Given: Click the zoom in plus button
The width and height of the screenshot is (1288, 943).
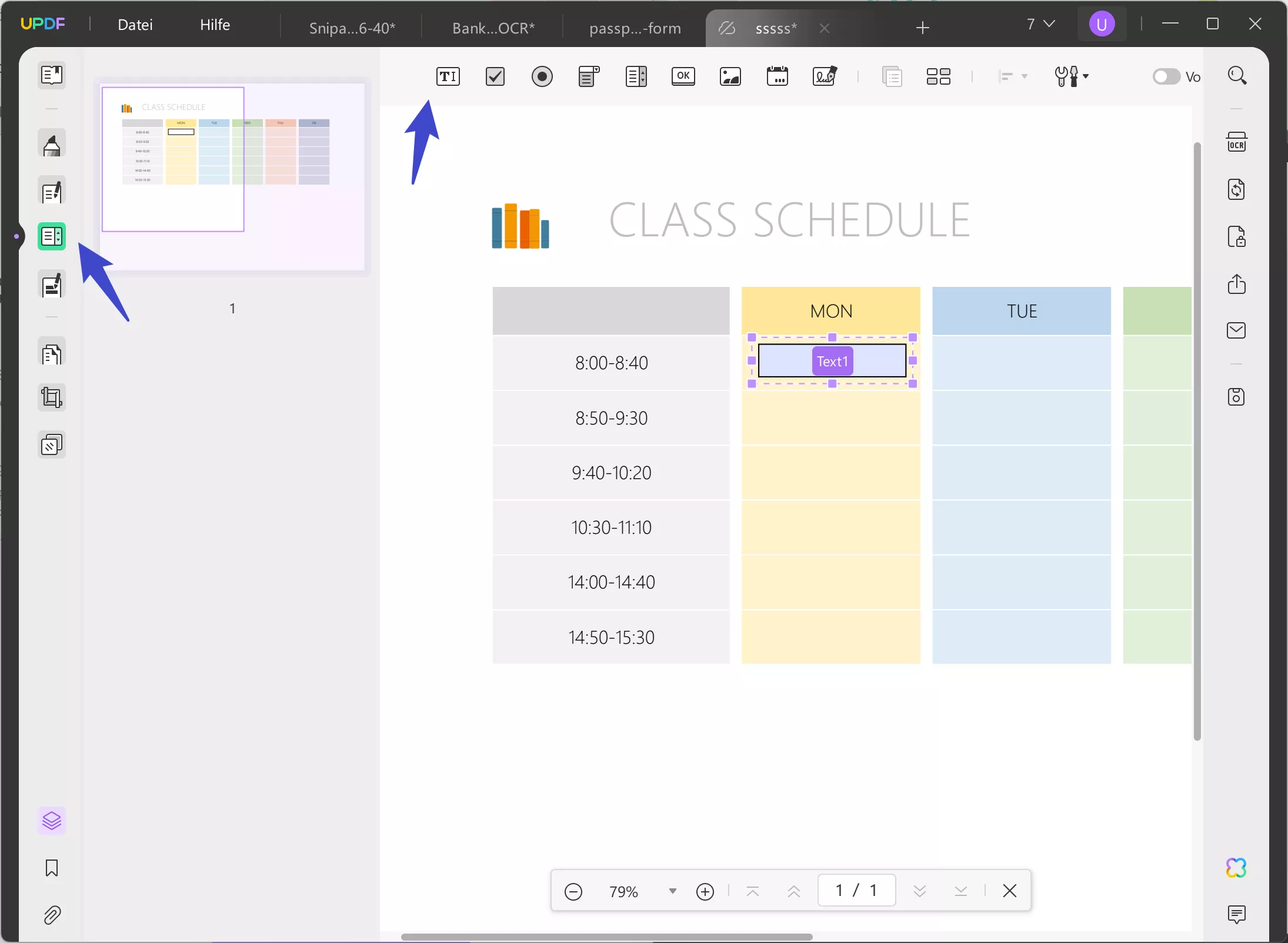Looking at the screenshot, I should pyautogui.click(x=705, y=891).
